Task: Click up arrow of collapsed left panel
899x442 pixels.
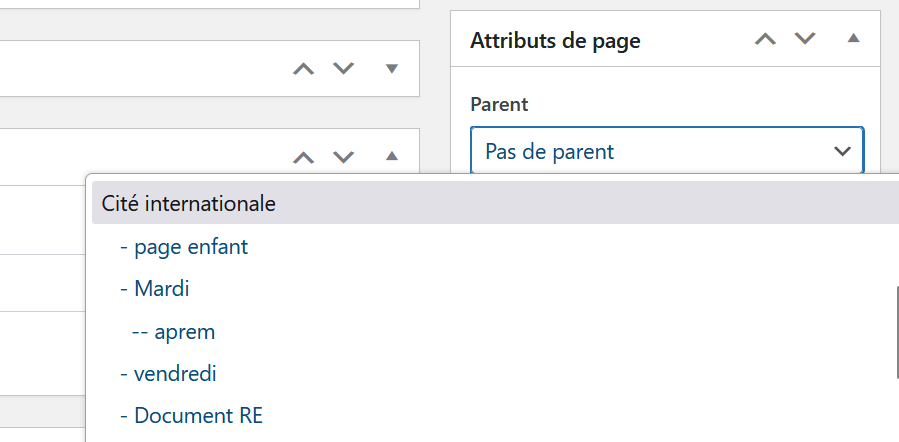Action: 304,69
